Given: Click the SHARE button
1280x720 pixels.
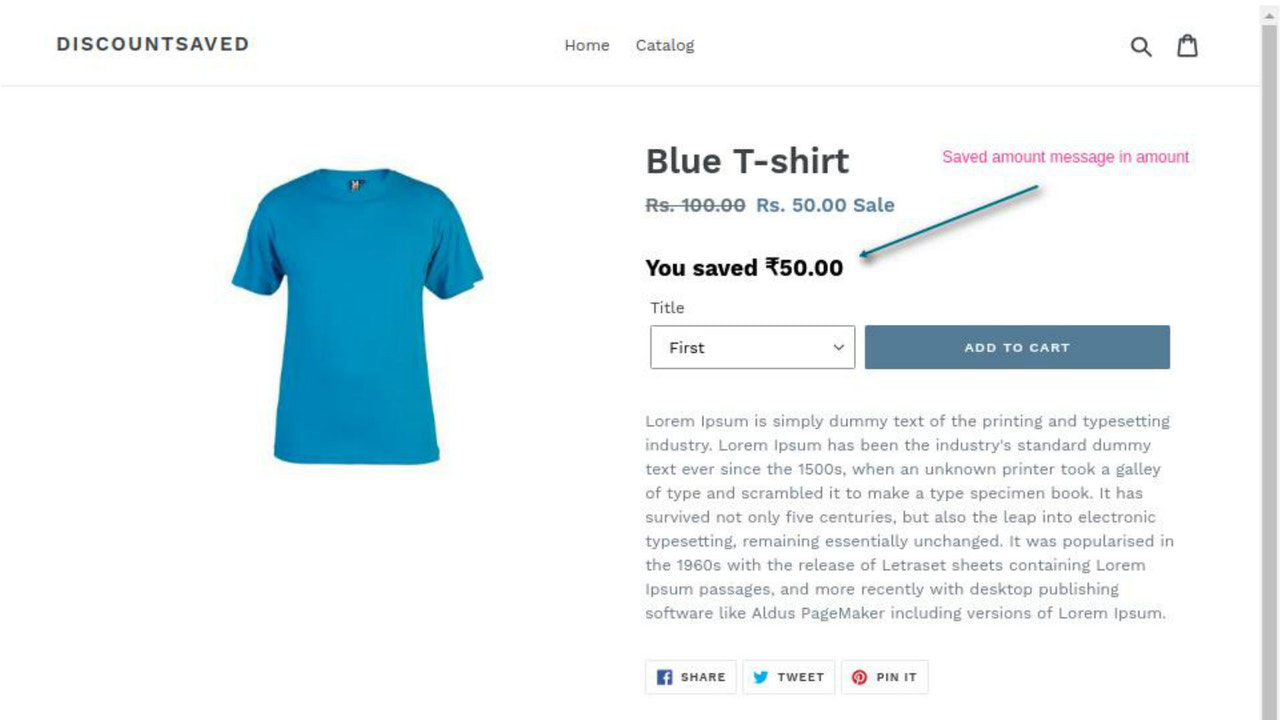Looking at the screenshot, I should click(x=690, y=677).
